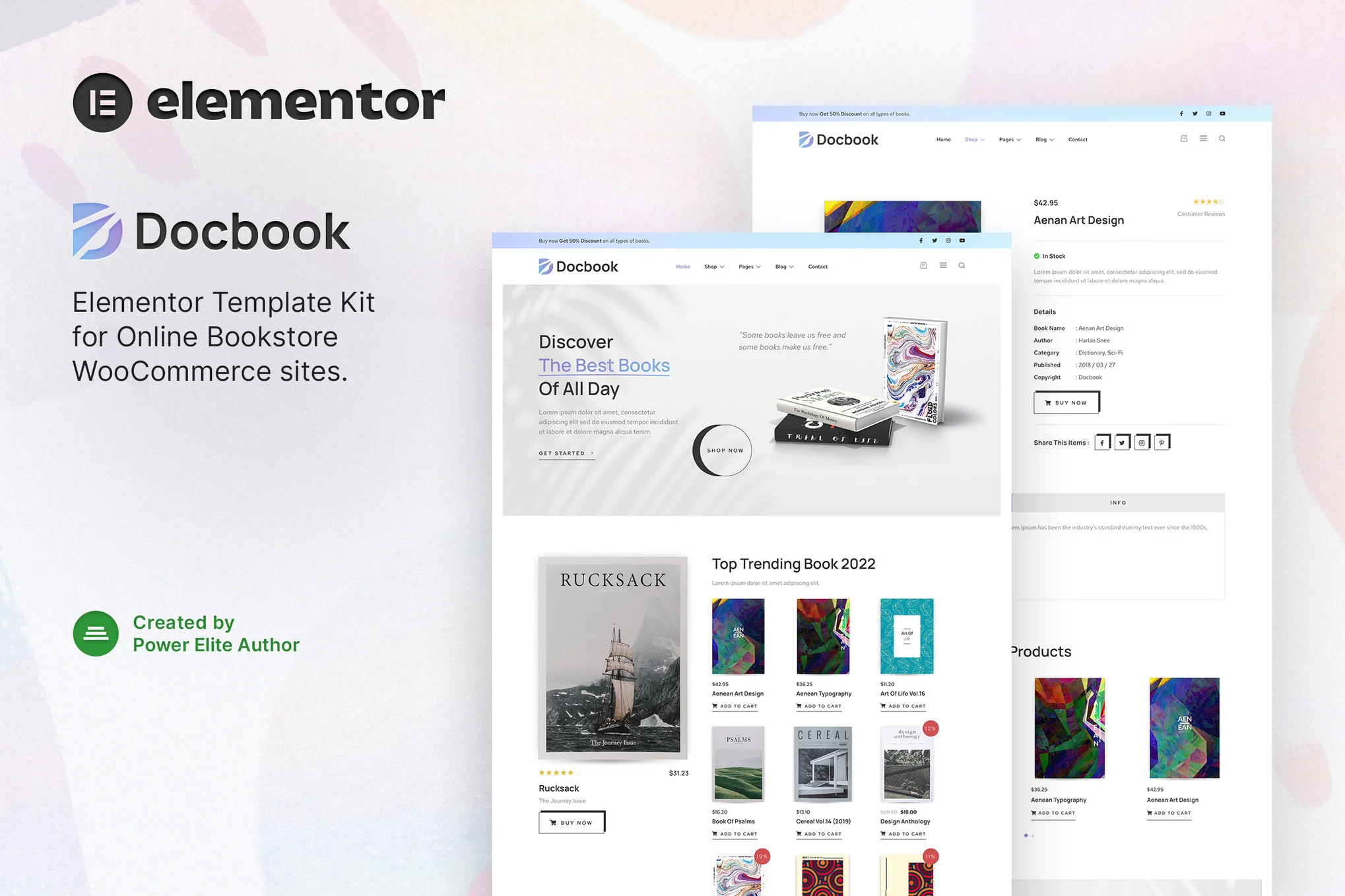
Task: Expand the Pages dropdown in navigation
Action: (750, 266)
